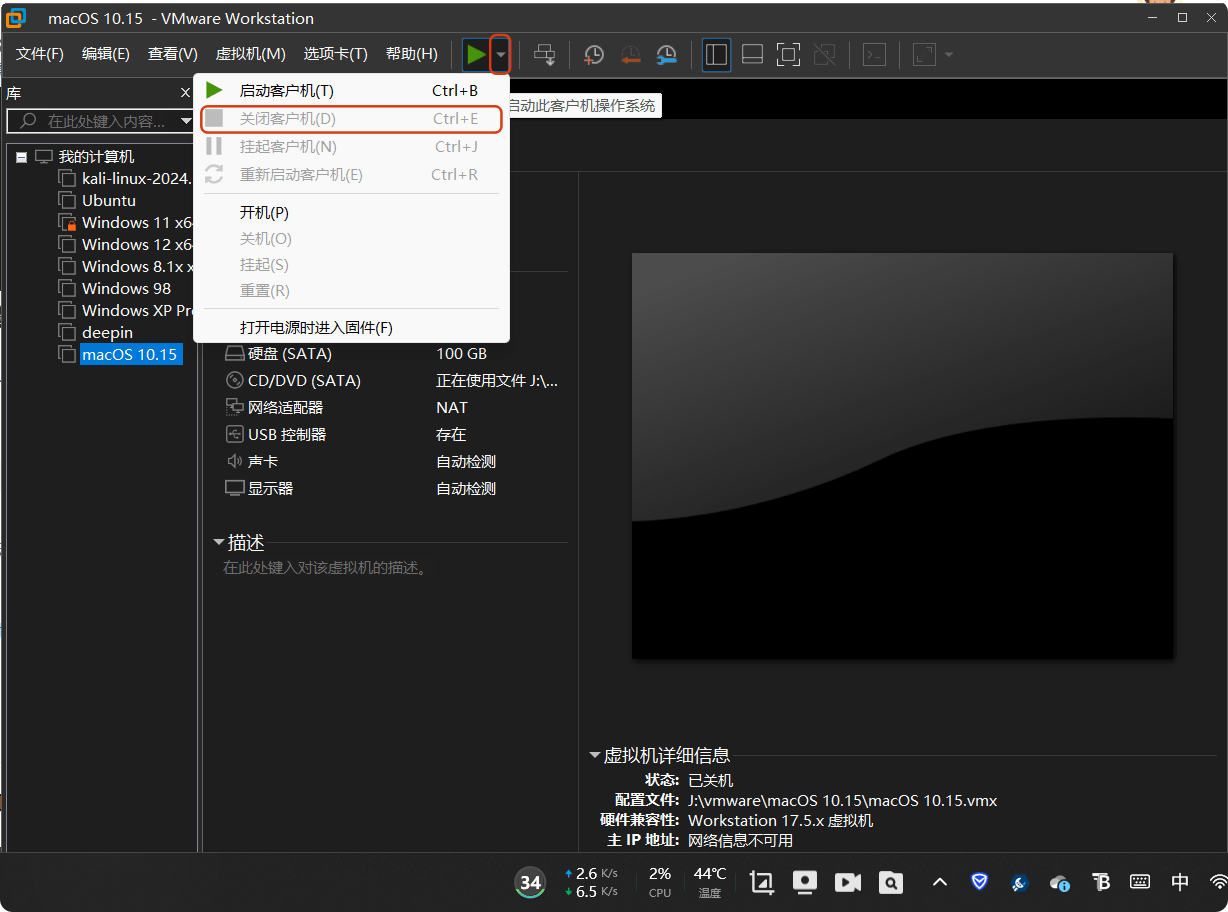Collapse the 描述 section
The width and height of the screenshot is (1228, 912).
[219, 543]
